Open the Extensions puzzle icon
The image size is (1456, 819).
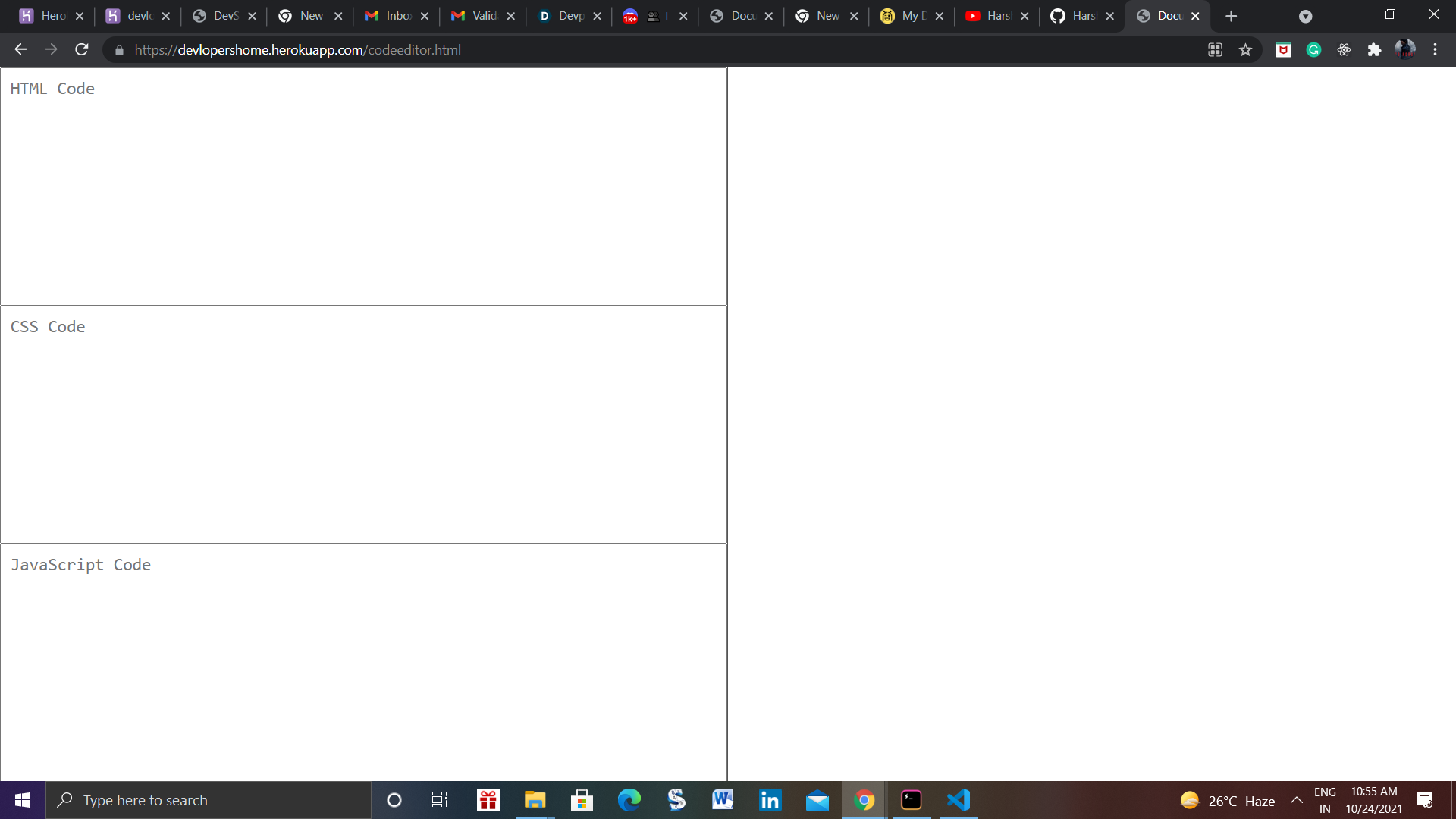pos(1374,50)
